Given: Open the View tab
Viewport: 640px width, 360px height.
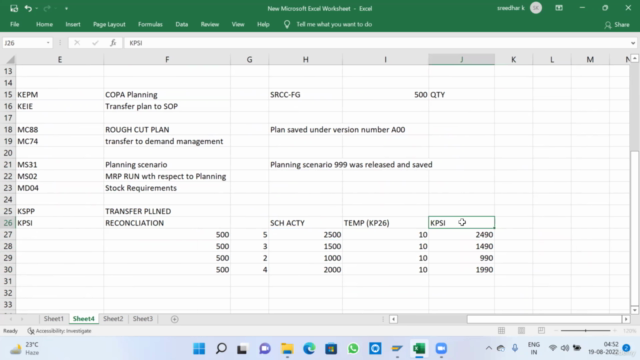Looking at the screenshot, I should tap(238, 24).
